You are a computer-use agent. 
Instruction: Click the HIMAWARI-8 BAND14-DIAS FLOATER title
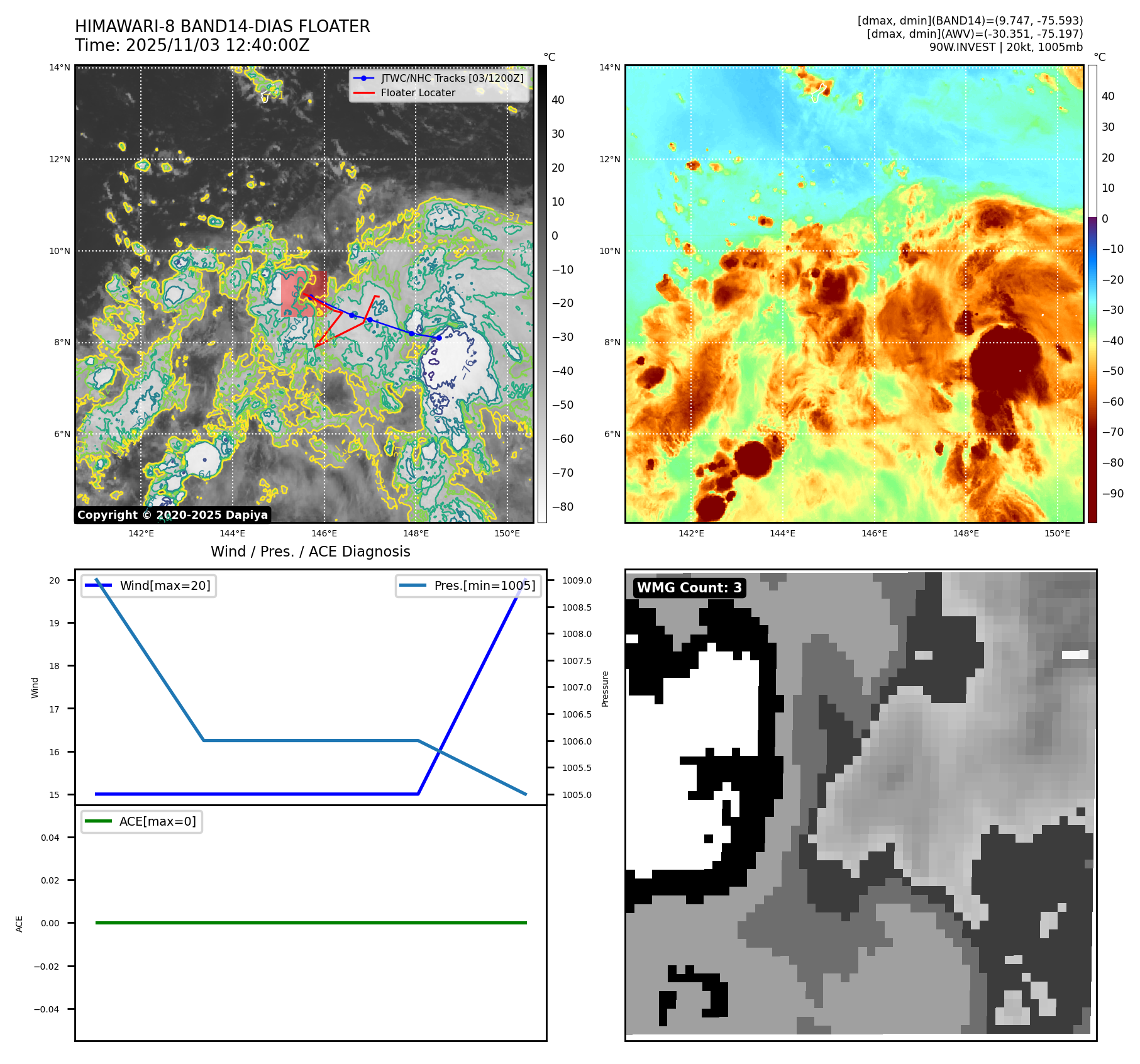(222, 26)
